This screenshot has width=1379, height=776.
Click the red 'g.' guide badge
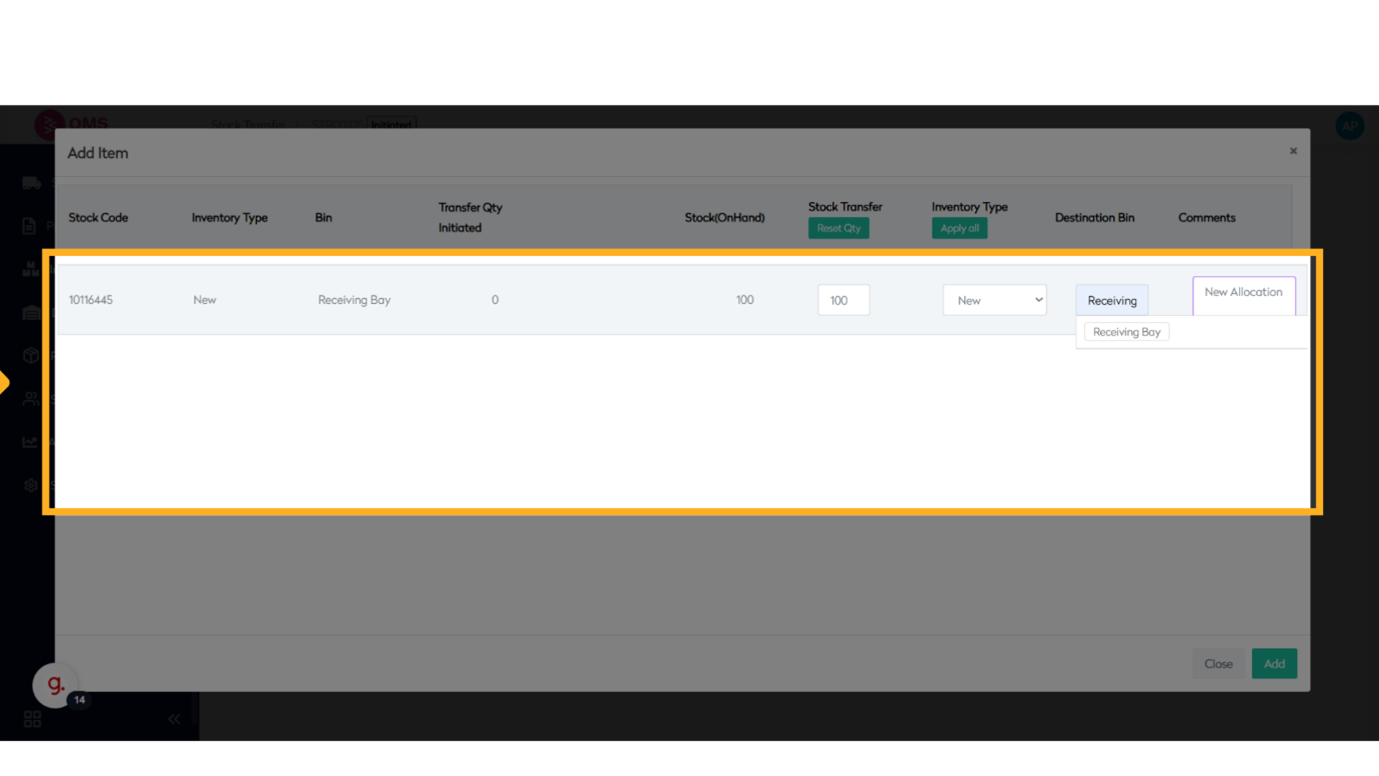pyautogui.click(x=55, y=685)
